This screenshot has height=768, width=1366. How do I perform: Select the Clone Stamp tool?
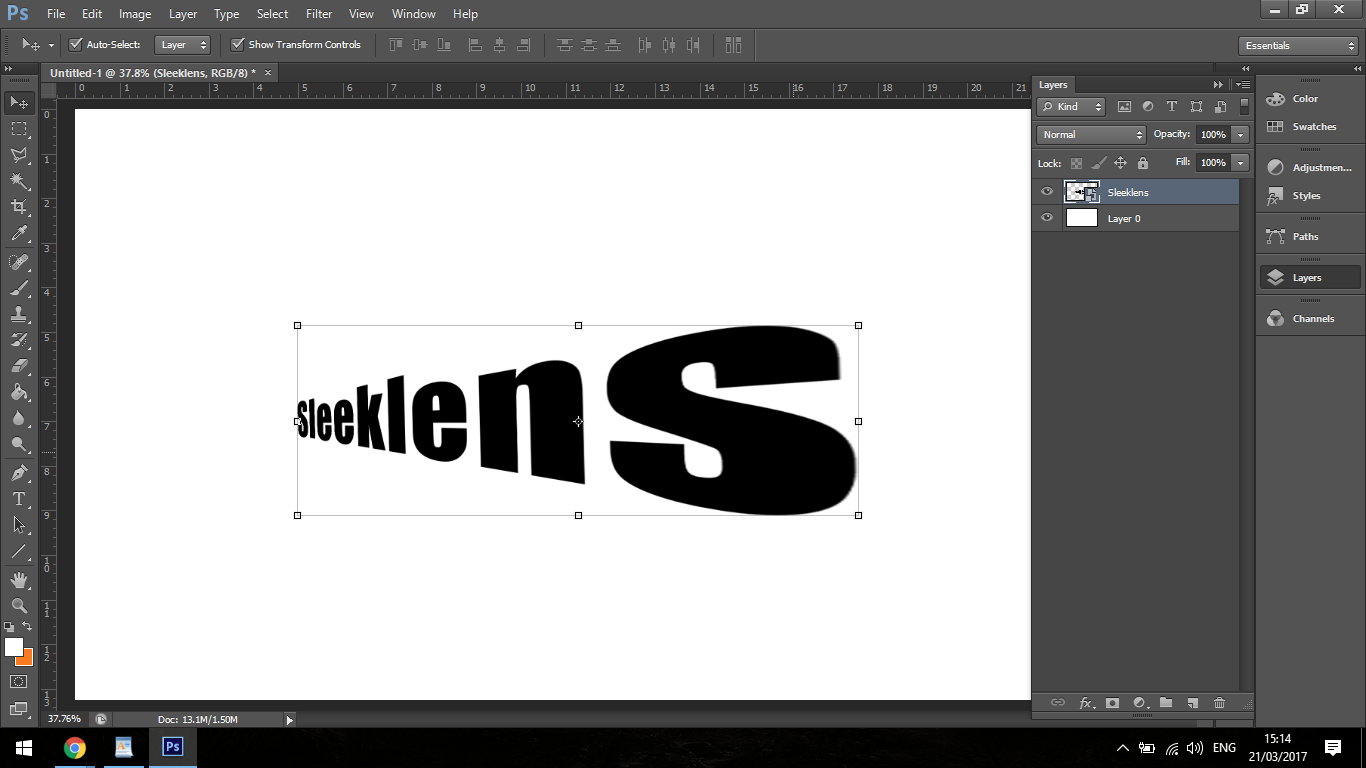[19, 314]
